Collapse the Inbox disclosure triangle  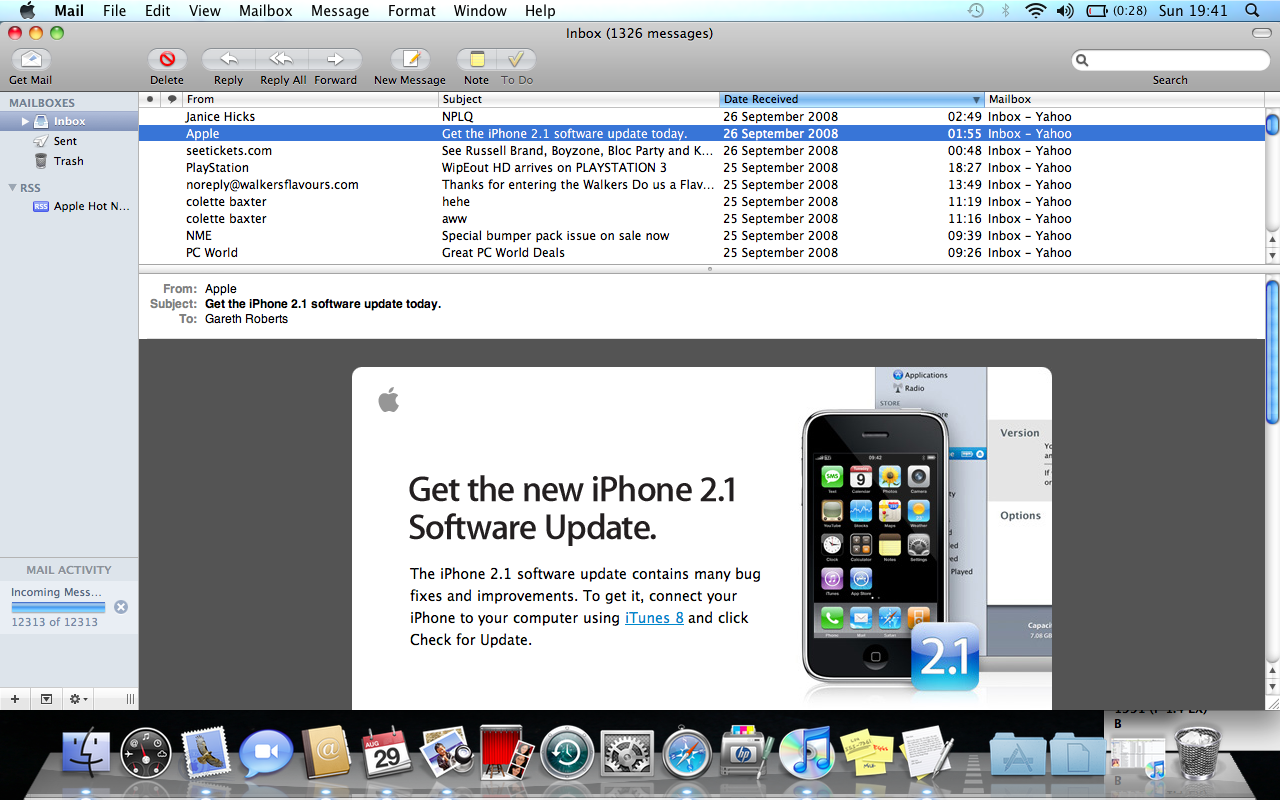pos(25,121)
